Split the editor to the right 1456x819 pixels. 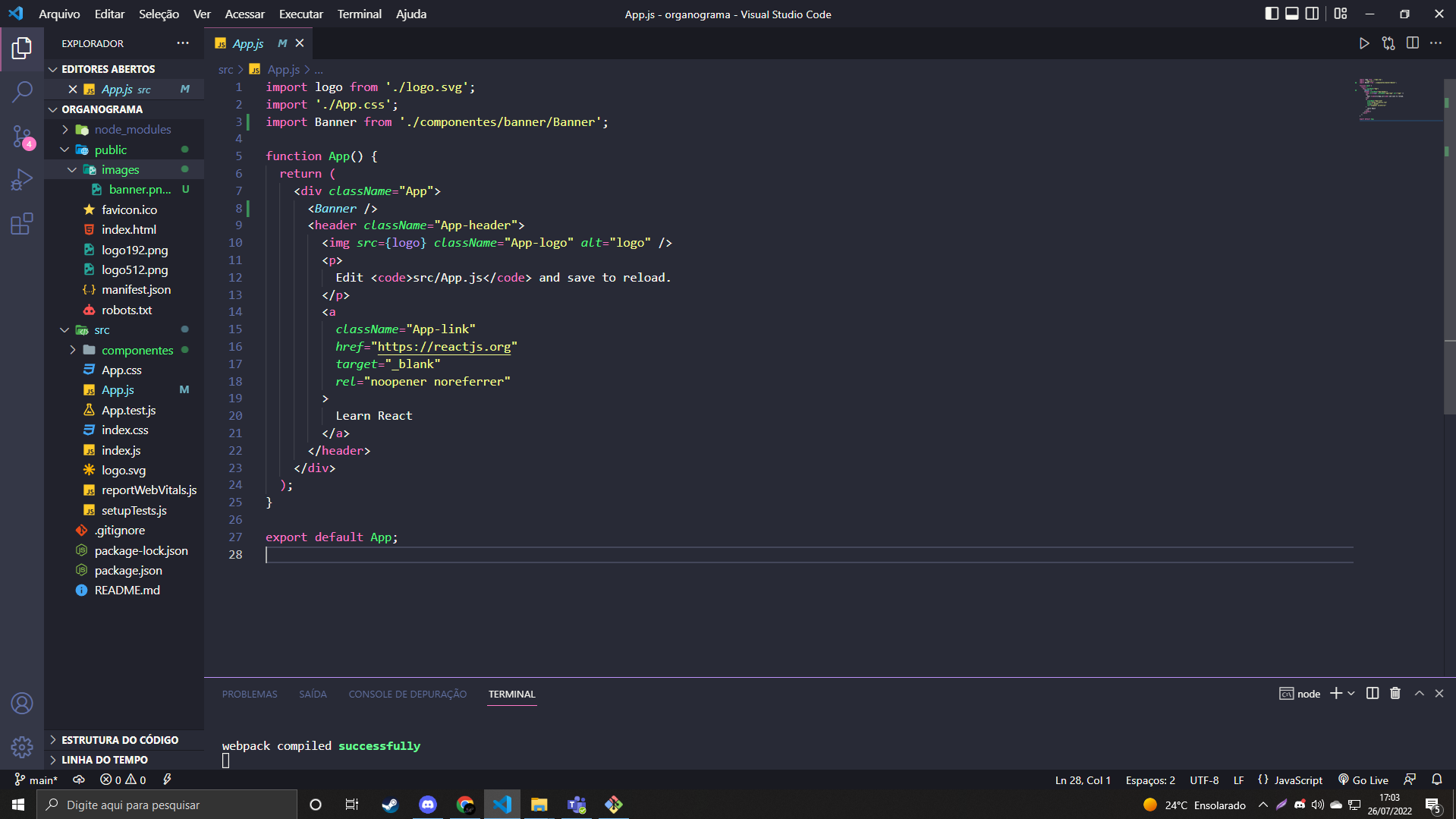point(1412,43)
